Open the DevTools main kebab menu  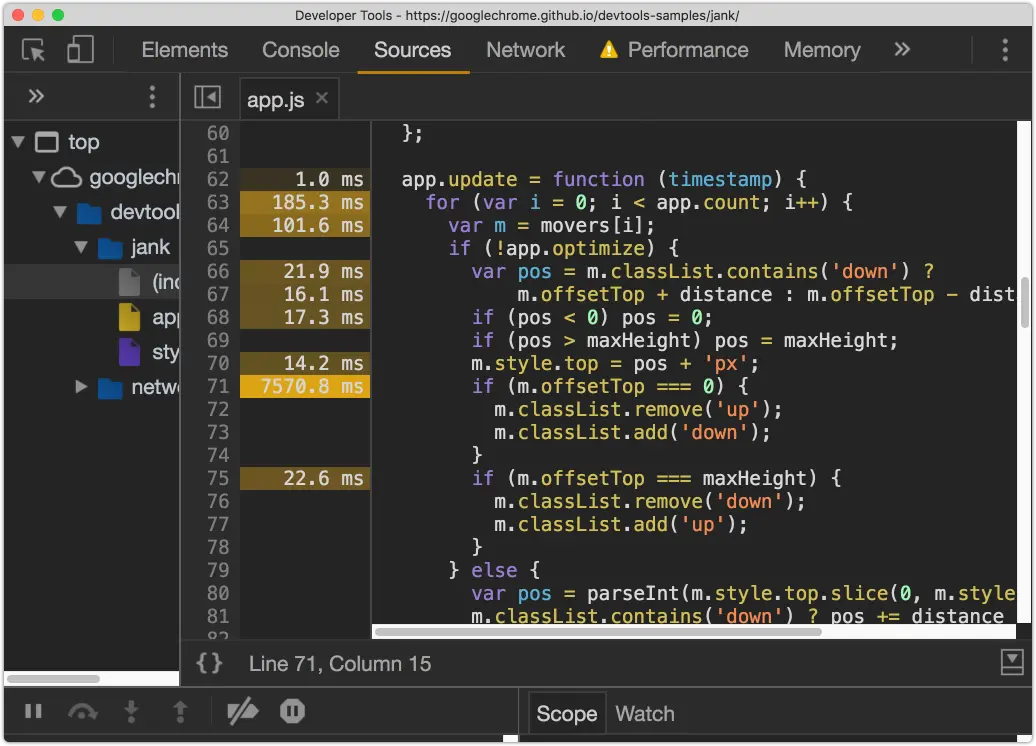1004,50
